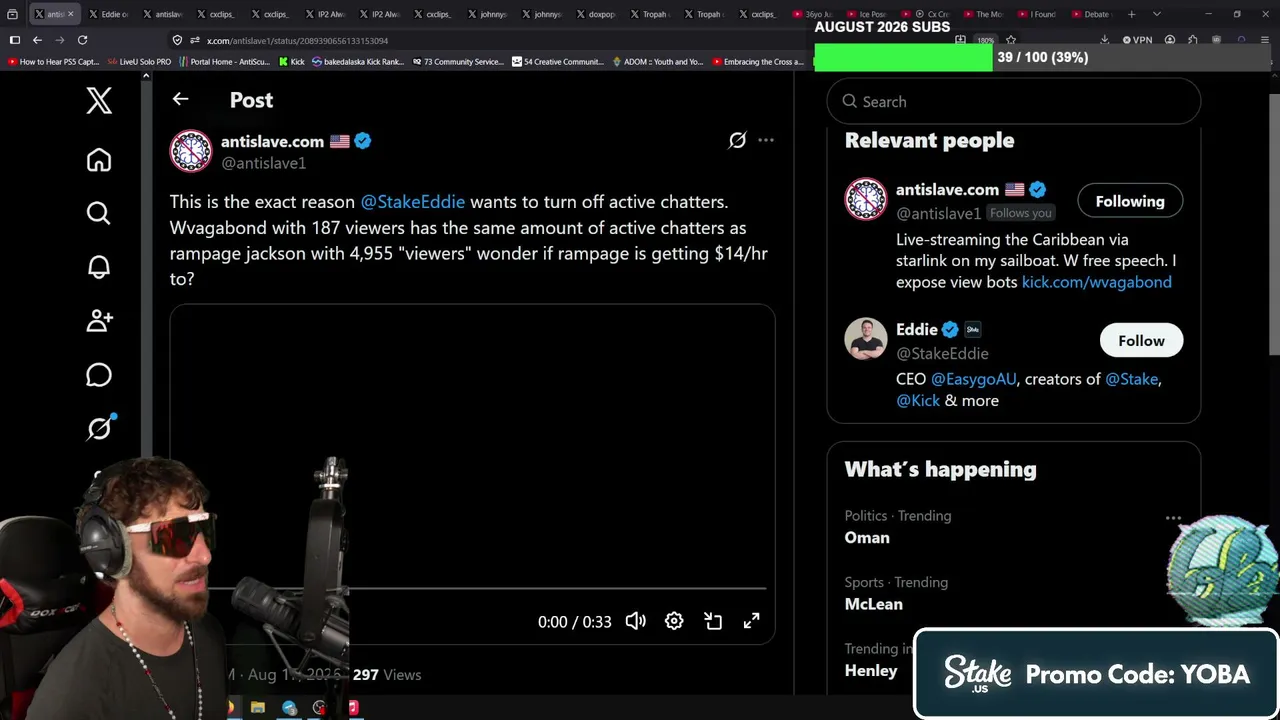Reload the current page
This screenshot has height=720, width=1280.
82,40
